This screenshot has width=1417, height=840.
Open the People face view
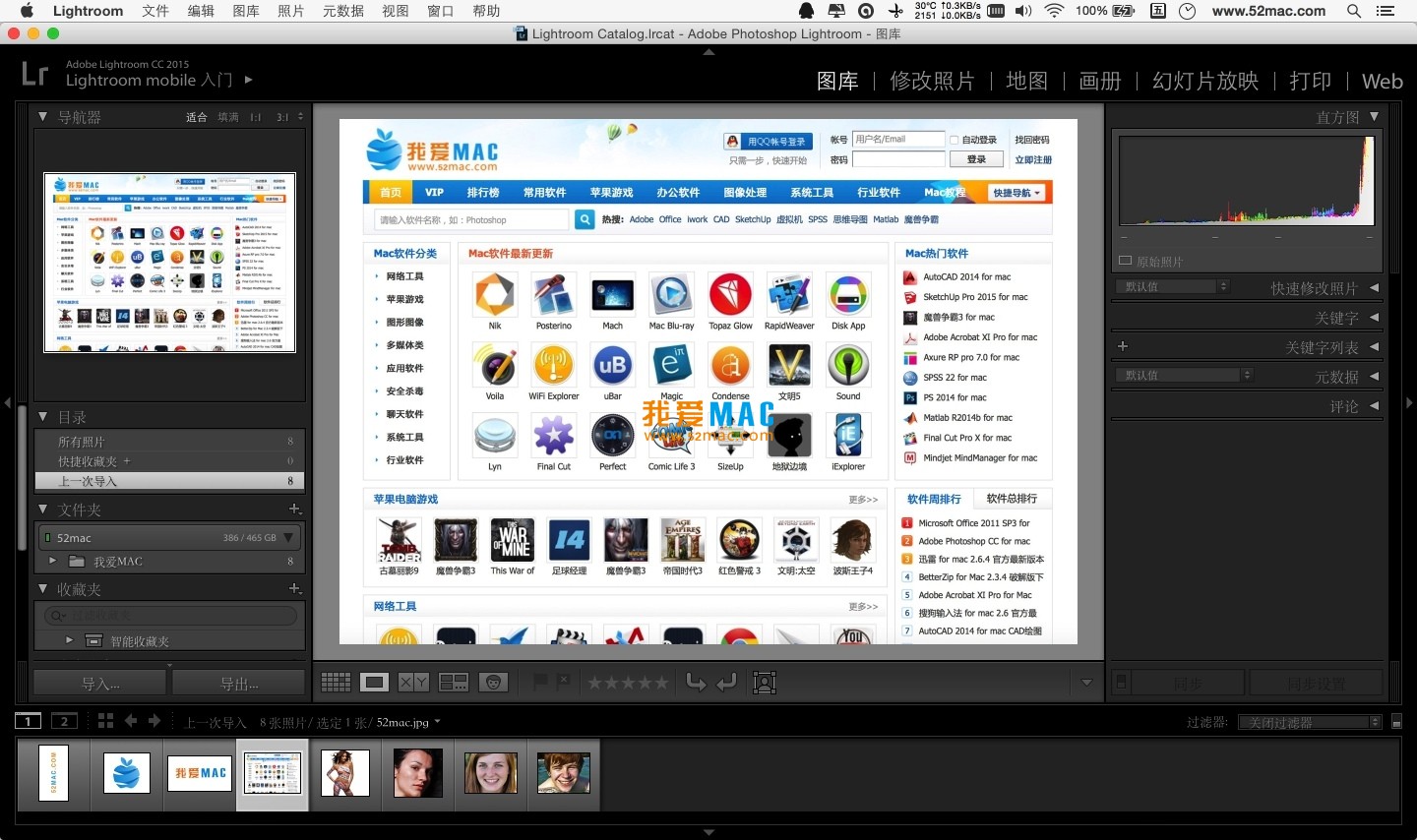[493, 682]
